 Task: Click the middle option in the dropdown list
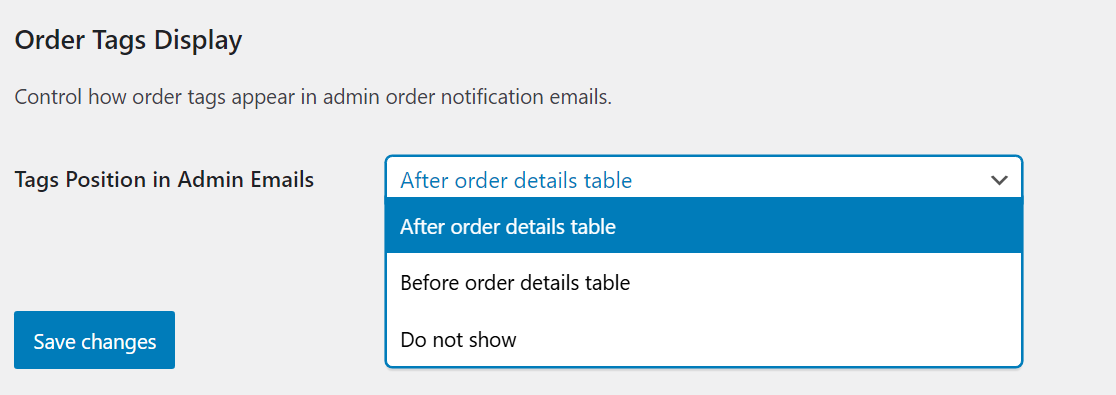(x=704, y=283)
